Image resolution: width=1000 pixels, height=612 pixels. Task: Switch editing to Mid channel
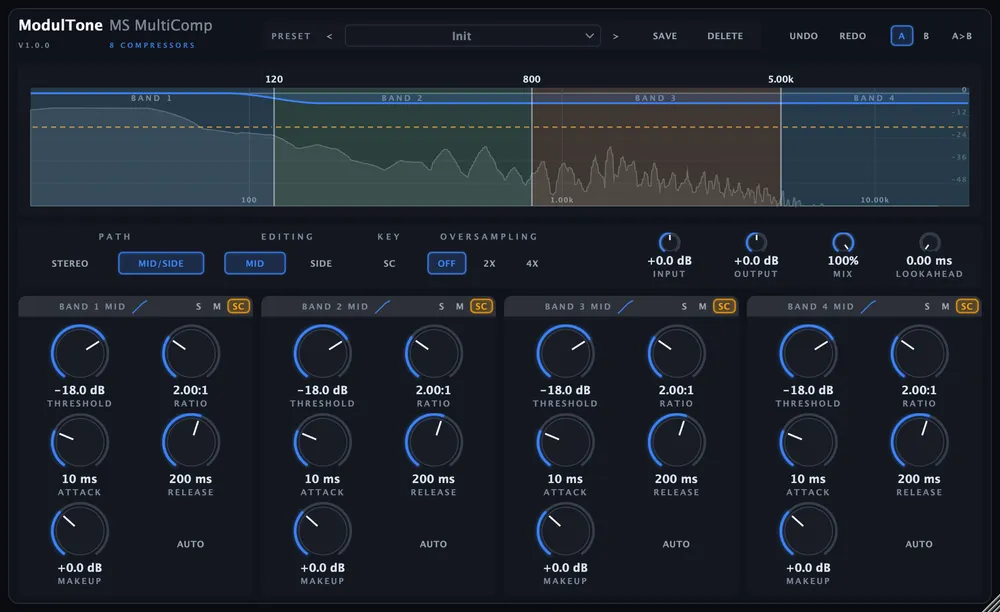pyautogui.click(x=254, y=263)
